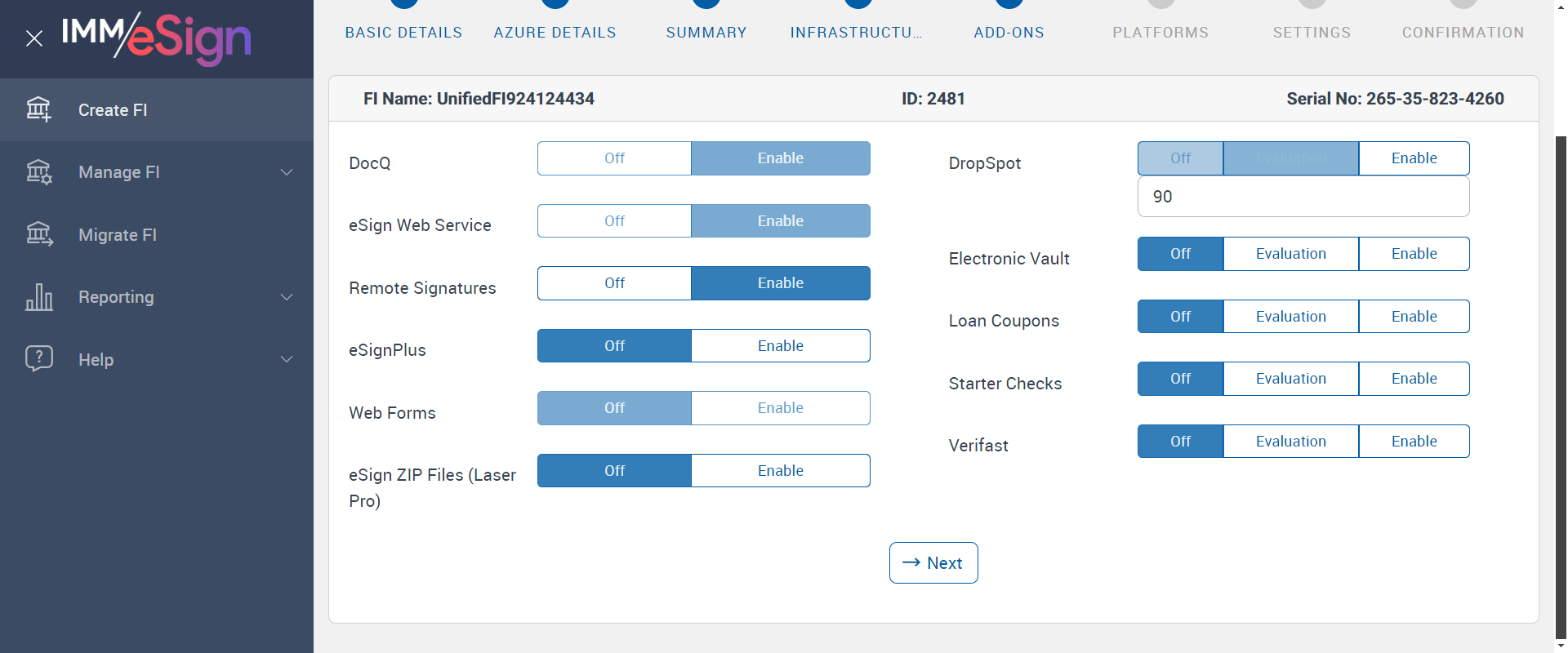The height and width of the screenshot is (653, 1568).
Task: Set eSign Web Service to Enable
Action: pos(781,221)
